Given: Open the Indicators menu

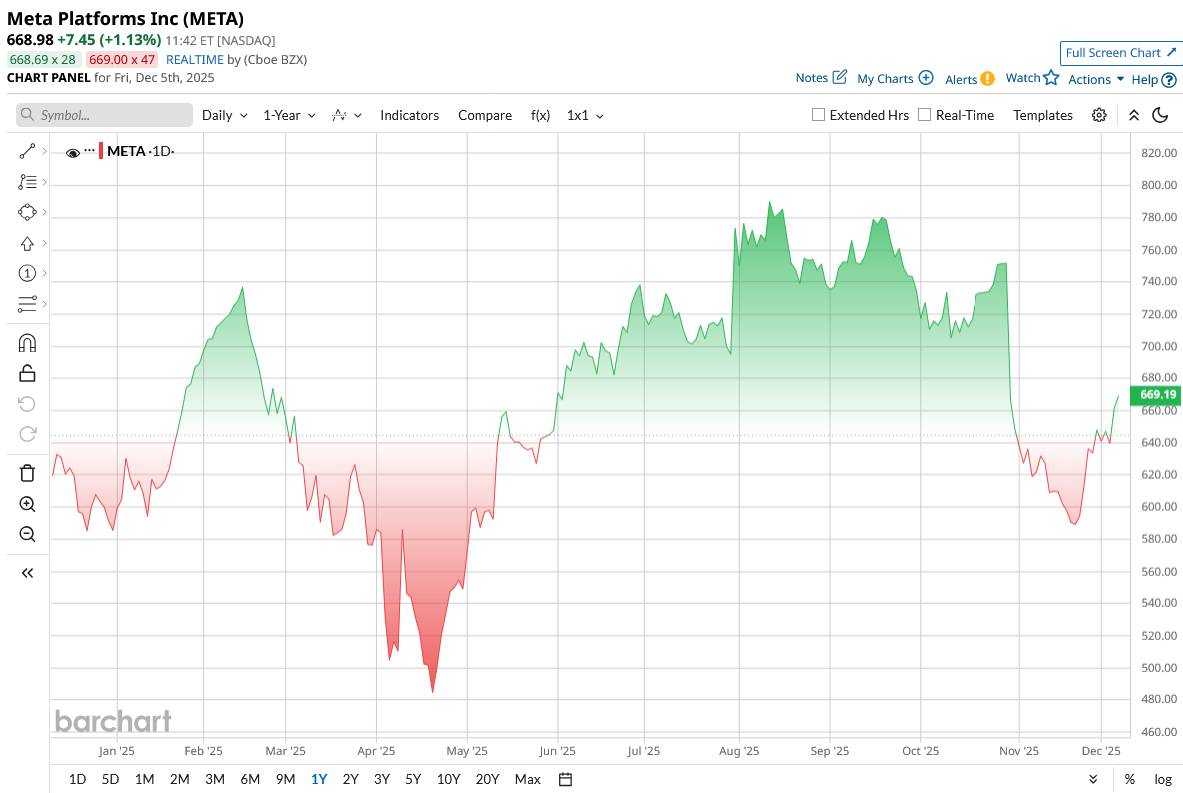Looking at the screenshot, I should tap(409, 115).
